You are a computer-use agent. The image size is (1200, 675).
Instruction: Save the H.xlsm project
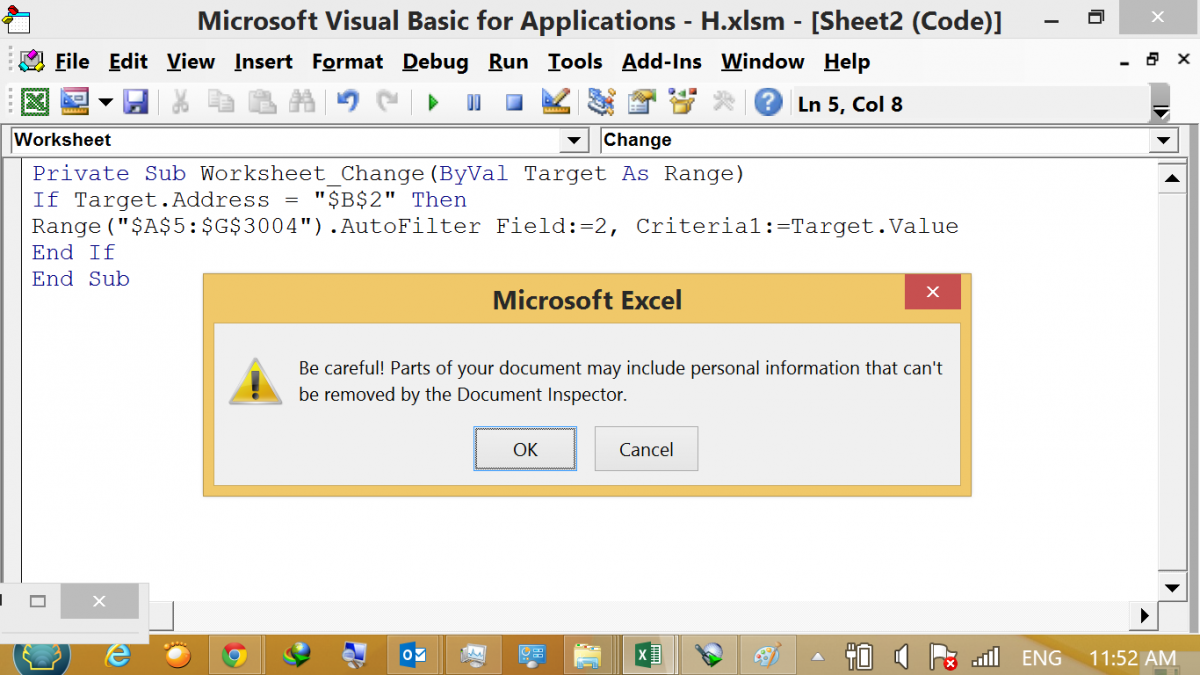click(x=135, y=101)
